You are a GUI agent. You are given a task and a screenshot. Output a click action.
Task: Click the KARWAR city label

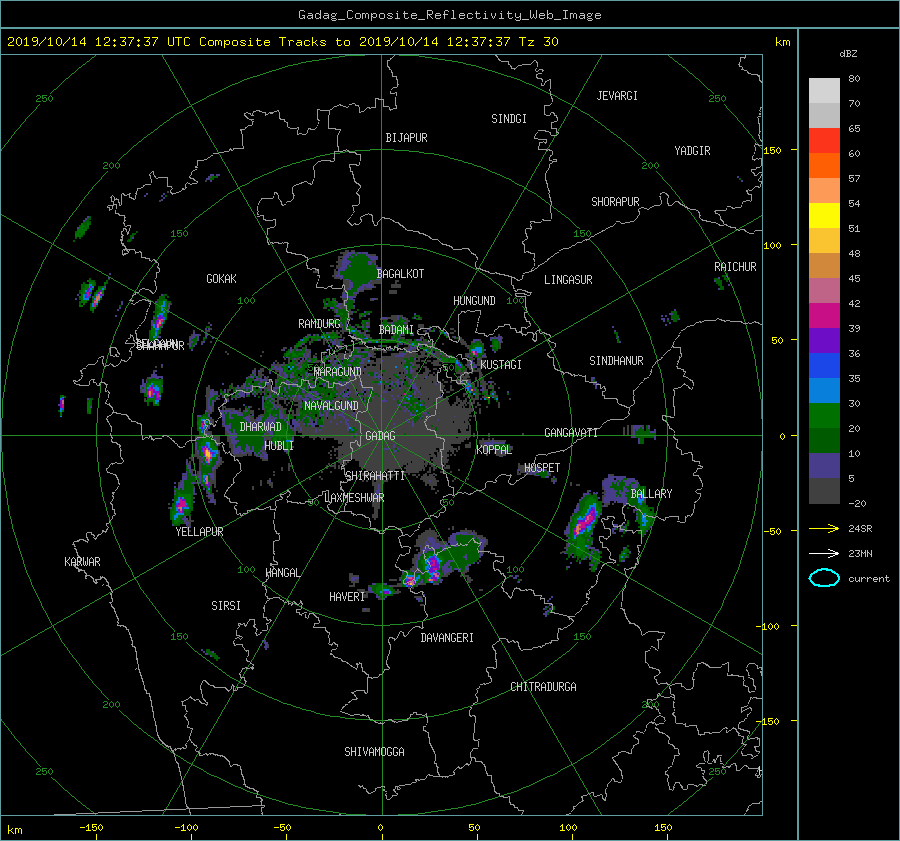point(82,562)
